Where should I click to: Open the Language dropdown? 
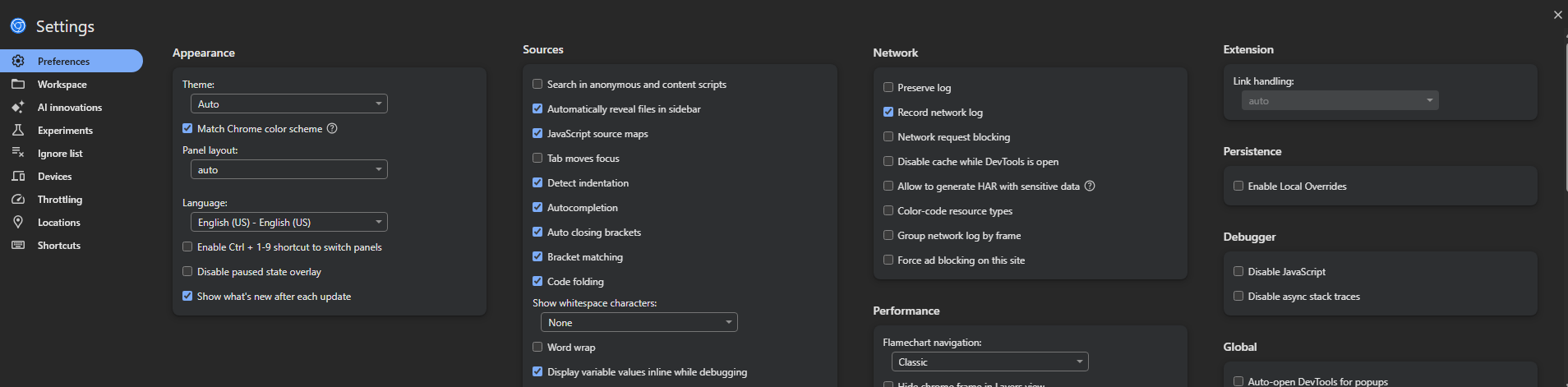click(289, 222)
